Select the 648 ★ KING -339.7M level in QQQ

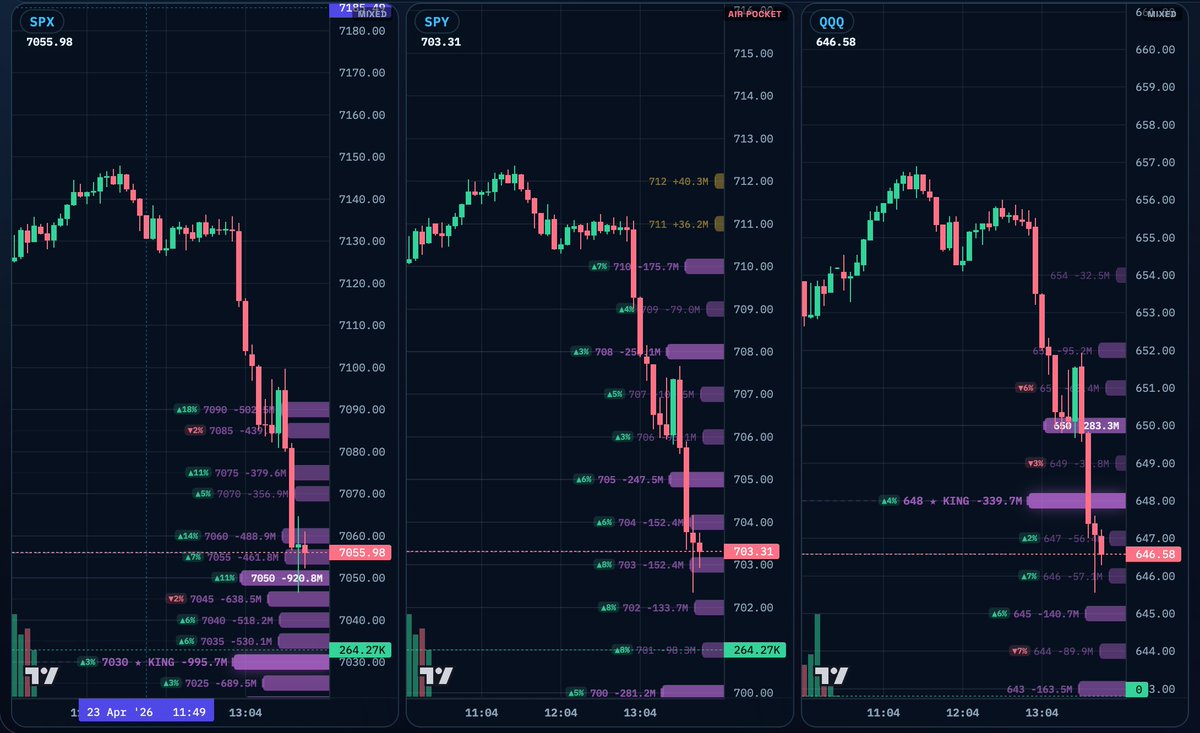(962, 501)
